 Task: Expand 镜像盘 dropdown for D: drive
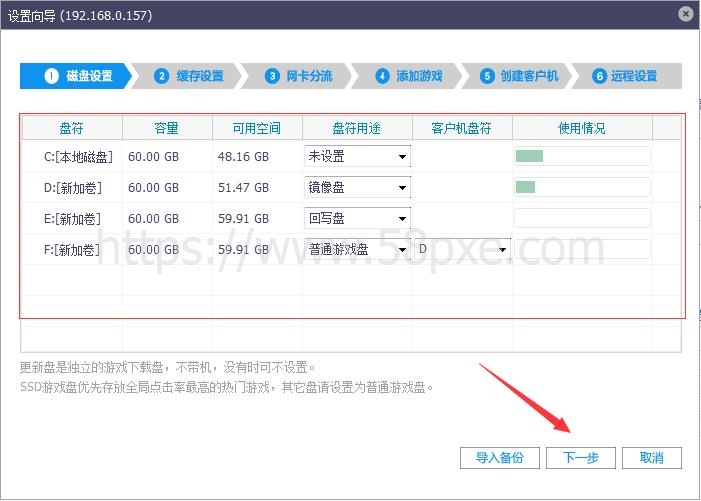357,187
